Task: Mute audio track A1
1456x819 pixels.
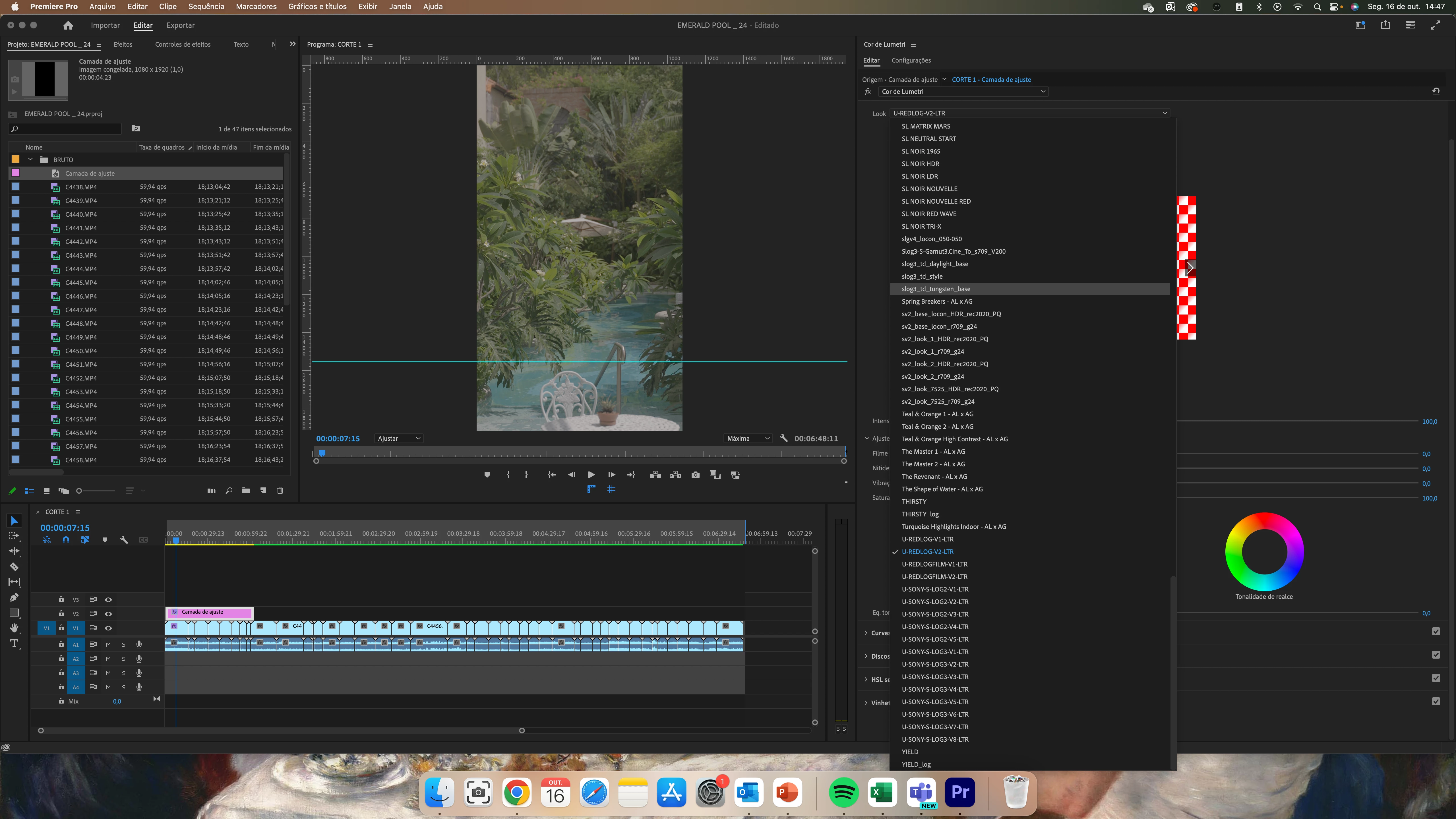Action: pyautogui.click(x=108, y=644)
